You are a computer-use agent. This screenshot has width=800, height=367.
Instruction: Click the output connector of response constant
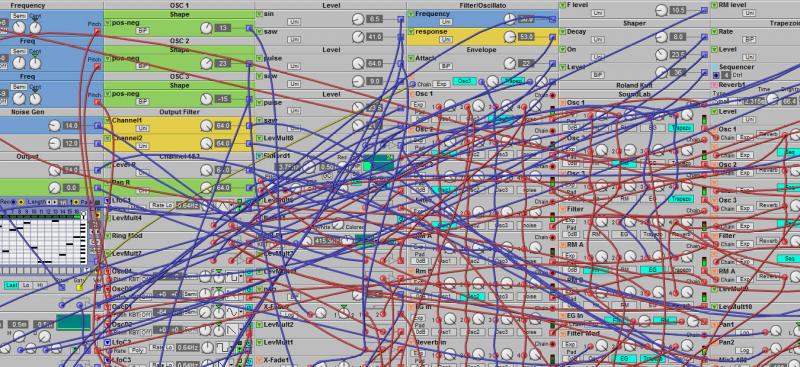553,37
